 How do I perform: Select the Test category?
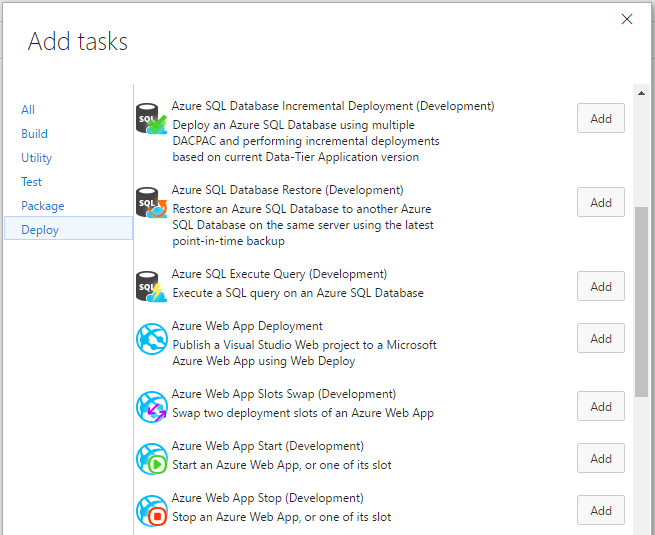[x=31, y=182]
